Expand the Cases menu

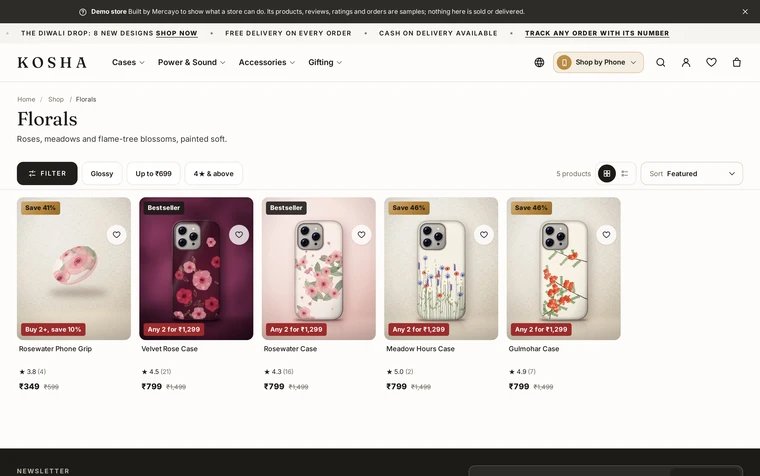[128, 63]
